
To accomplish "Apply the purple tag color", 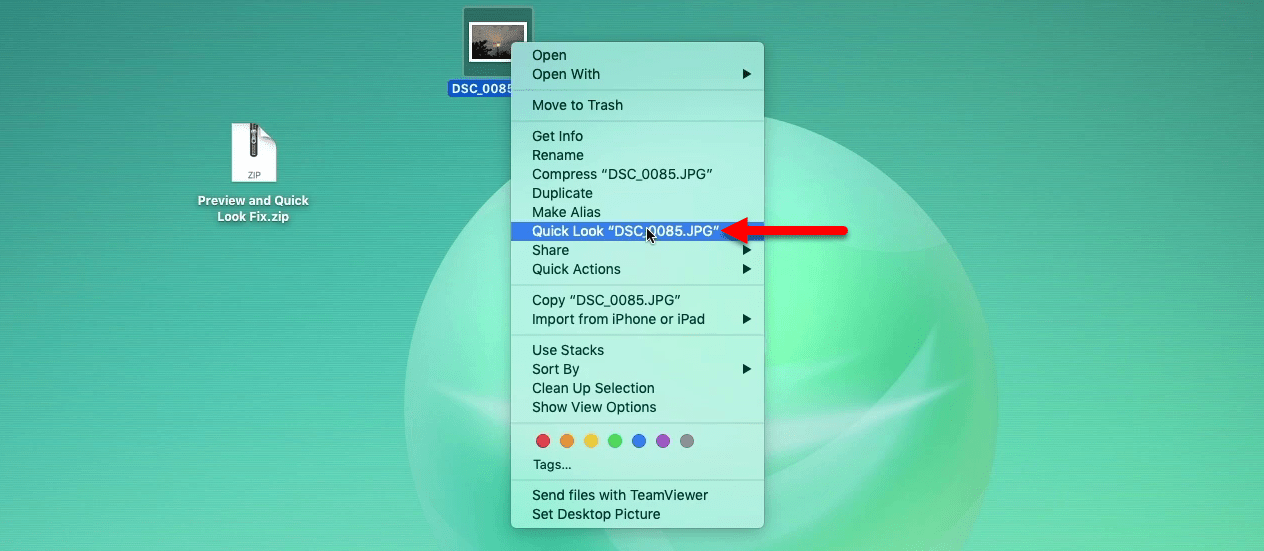I will (x=663, y=441).
